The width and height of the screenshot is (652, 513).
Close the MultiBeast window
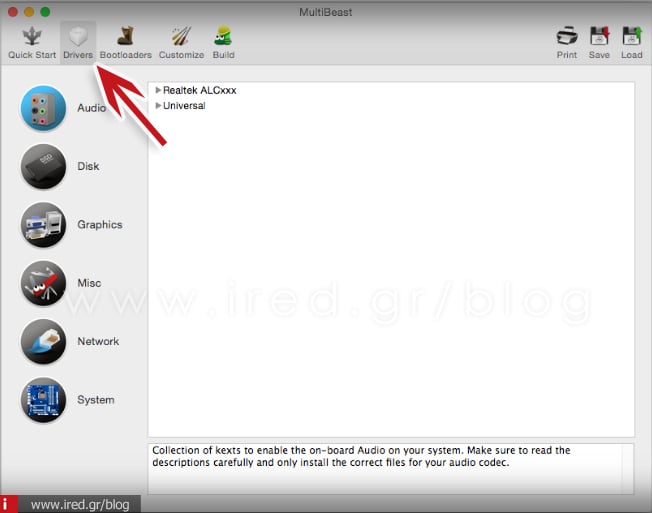pos(13,12)
